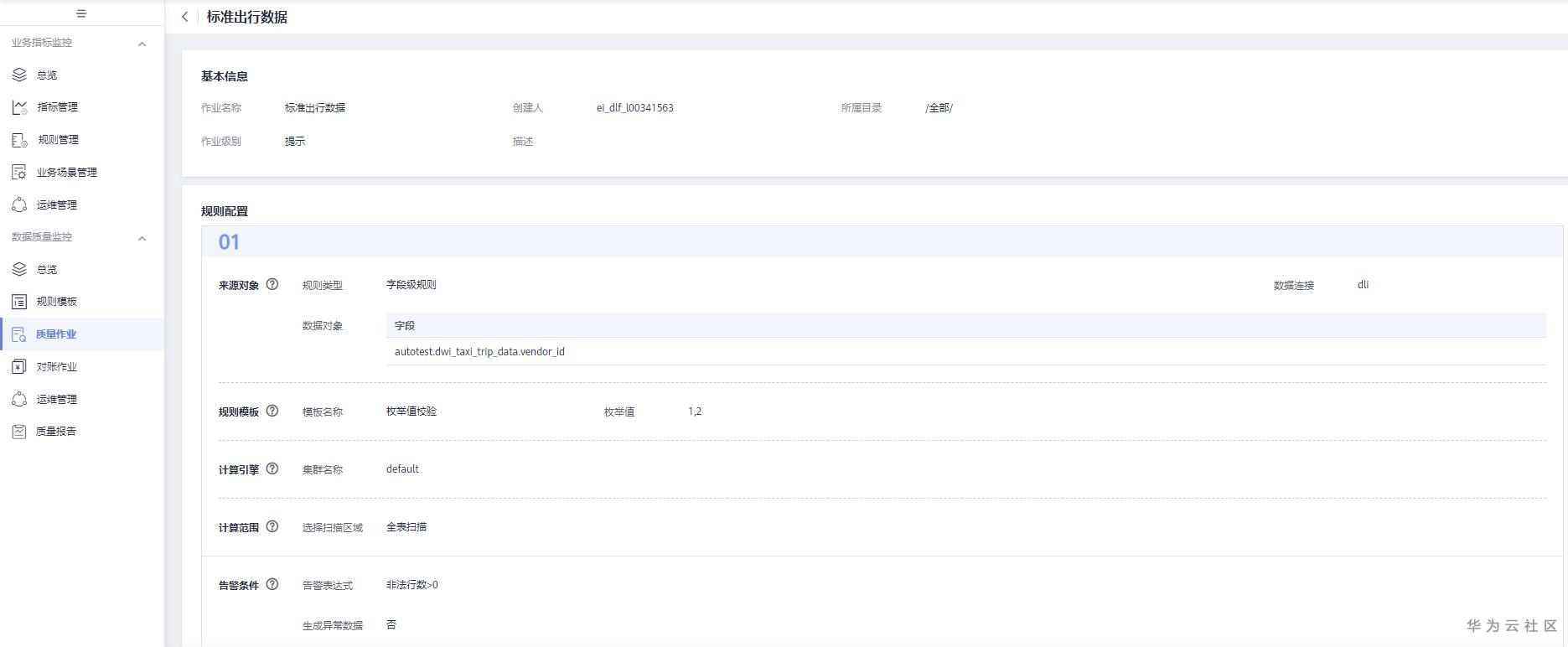The height and width of the screenshot is (647, 1568).
Task: Select 质量作业 in the sidebar
Action: point(56,334)
